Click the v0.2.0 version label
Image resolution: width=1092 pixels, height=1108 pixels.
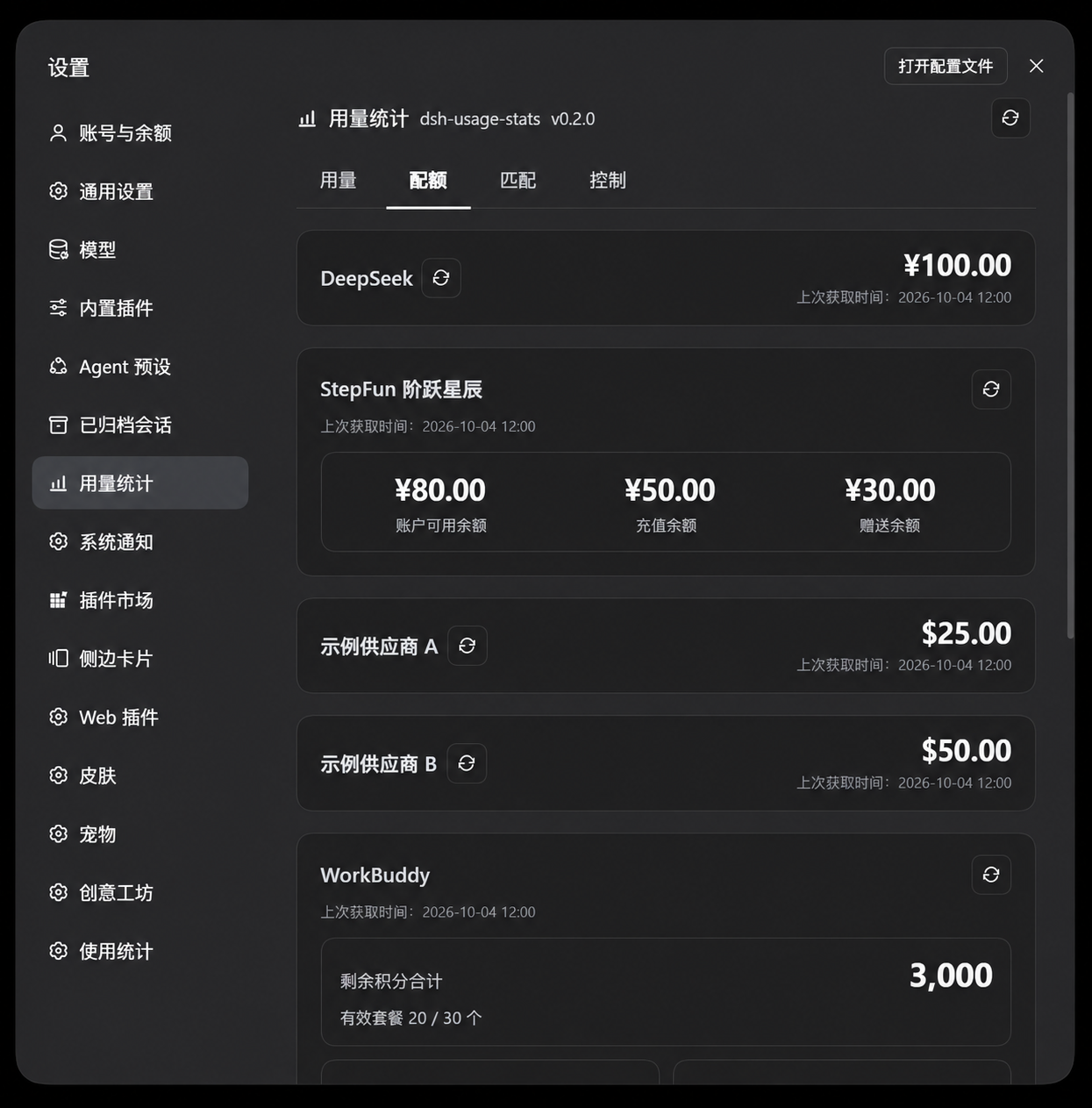click(x=573, y=118)
